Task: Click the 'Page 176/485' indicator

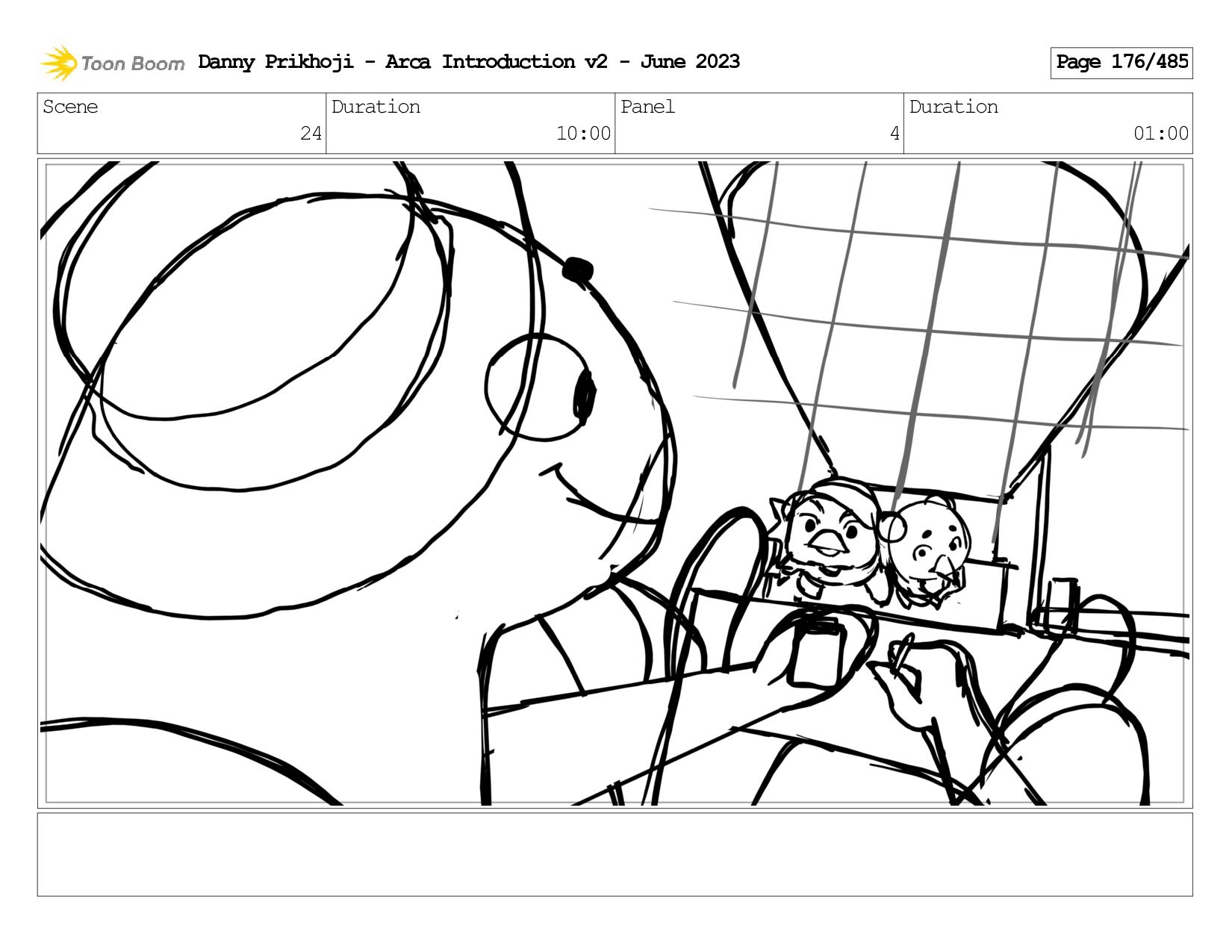Action: tap(1121, 63)
